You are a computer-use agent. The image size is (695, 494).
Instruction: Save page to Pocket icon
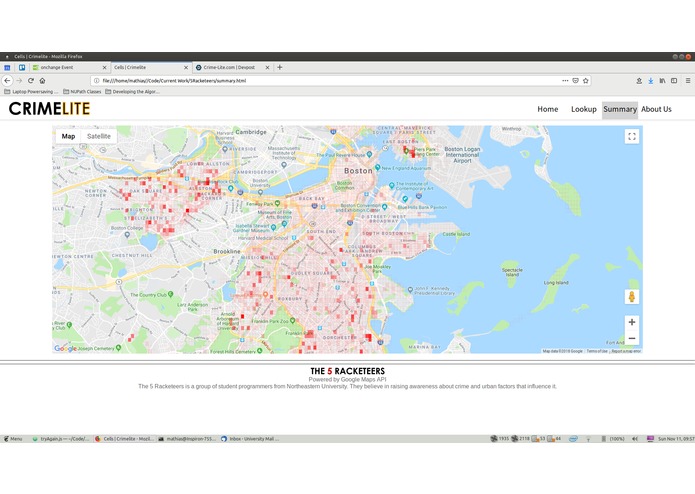[575, 81]
